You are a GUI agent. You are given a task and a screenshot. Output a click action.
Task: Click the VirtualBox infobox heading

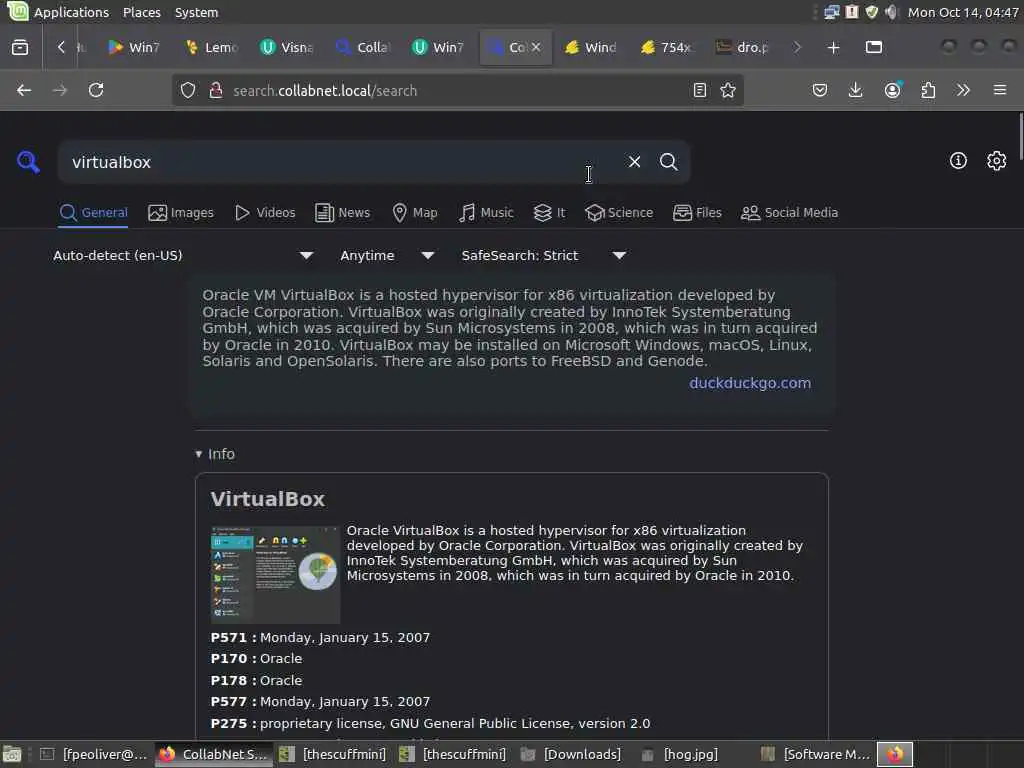pos(268,499)
